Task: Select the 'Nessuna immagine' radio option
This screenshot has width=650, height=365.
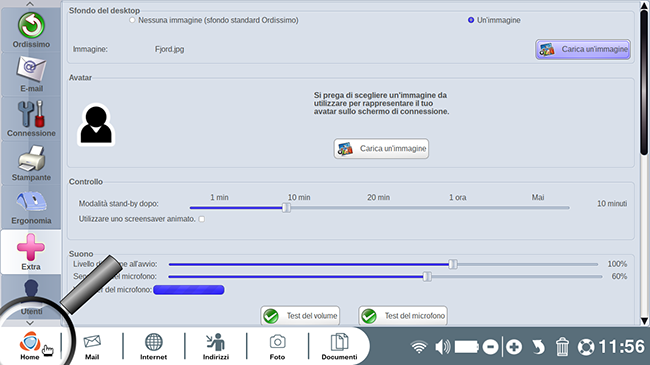Action: pyautogui.click(x=132, y=20)
